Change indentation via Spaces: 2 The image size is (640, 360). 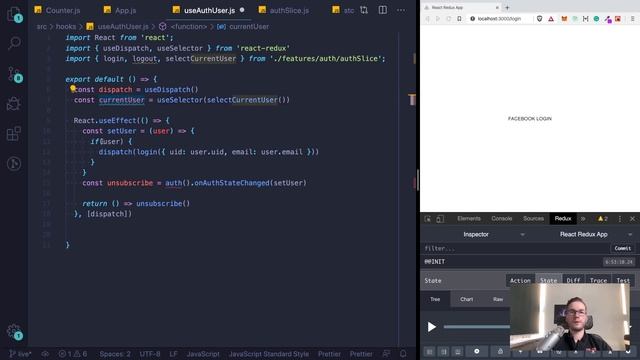(115, 354)
